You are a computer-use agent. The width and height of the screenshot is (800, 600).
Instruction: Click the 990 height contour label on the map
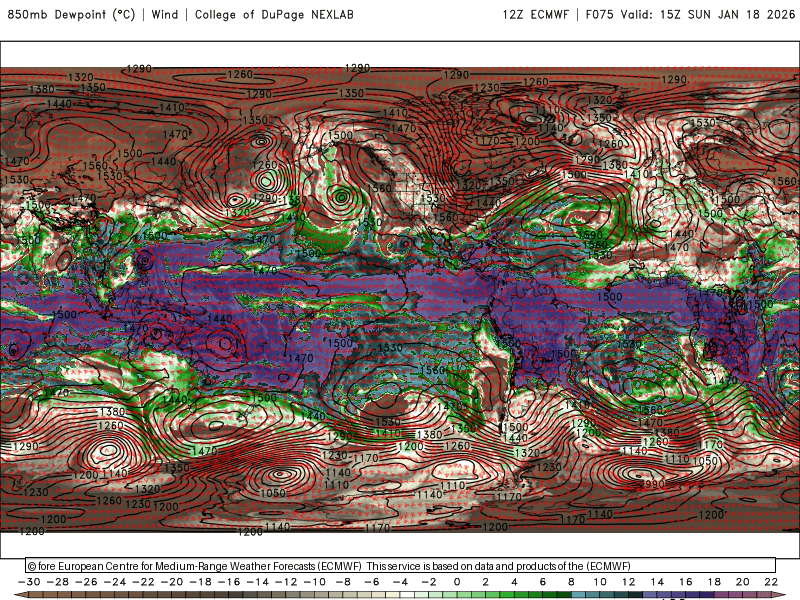click(x=655, y=484)
